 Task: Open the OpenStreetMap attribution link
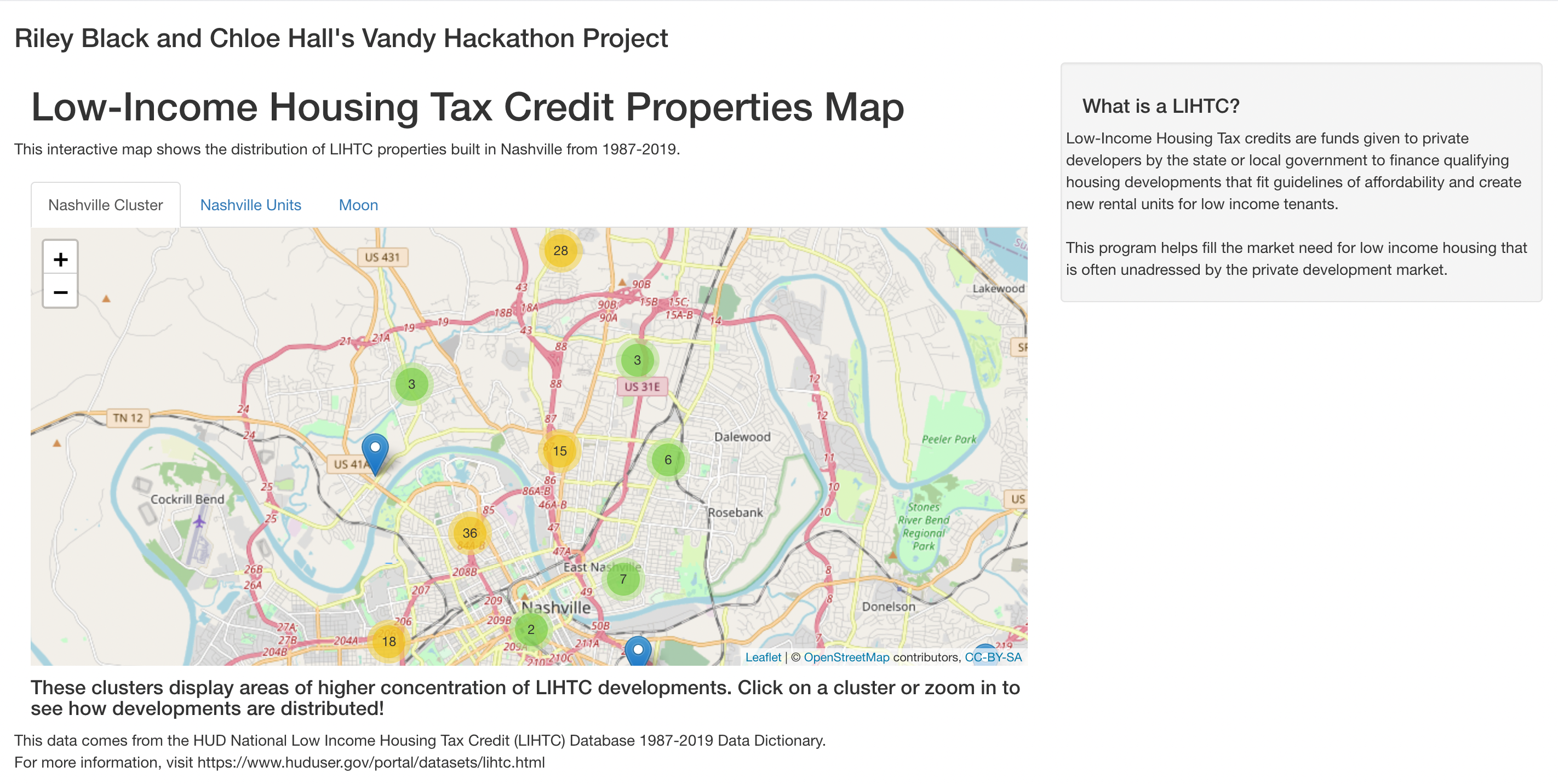click(846, 657)
